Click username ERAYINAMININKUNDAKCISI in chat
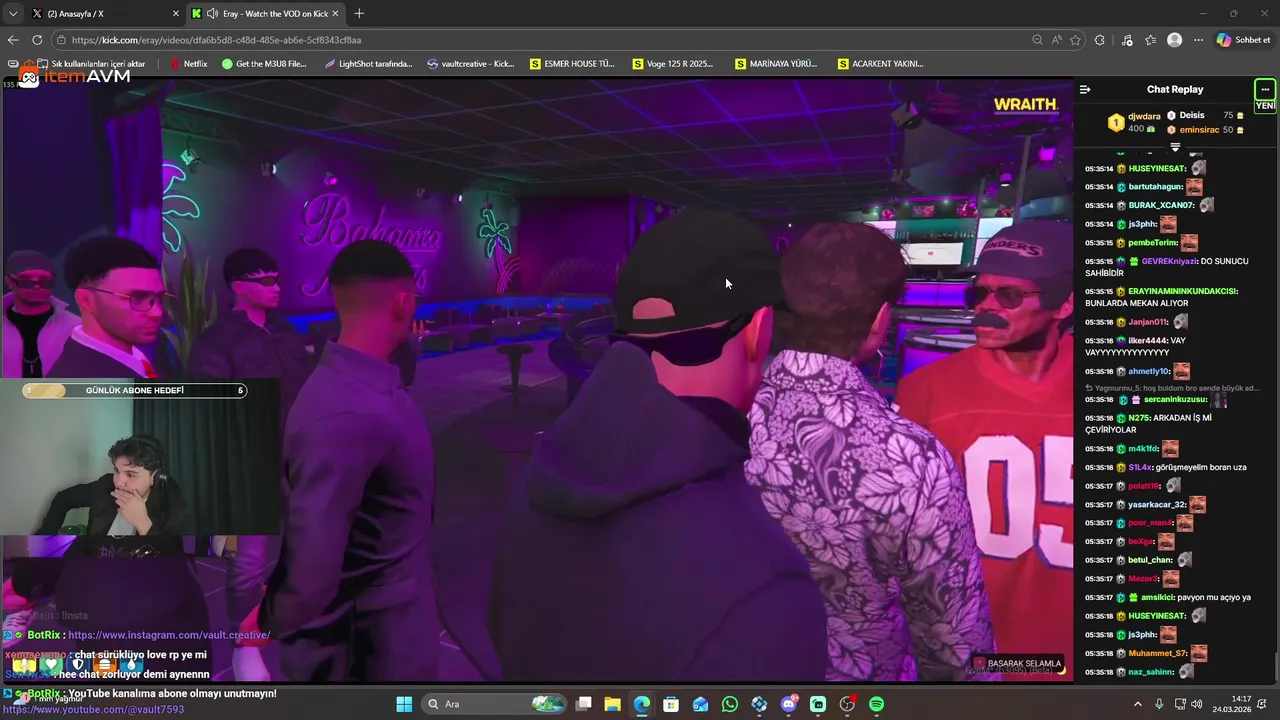 [x=1183, y=291]
